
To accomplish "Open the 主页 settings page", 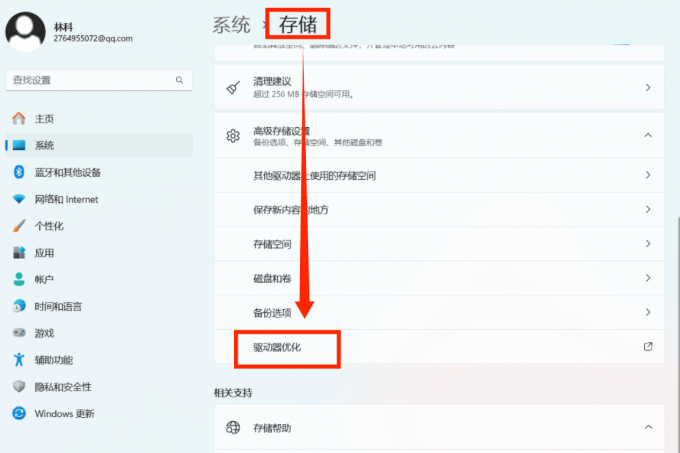I will coord(99,118).
